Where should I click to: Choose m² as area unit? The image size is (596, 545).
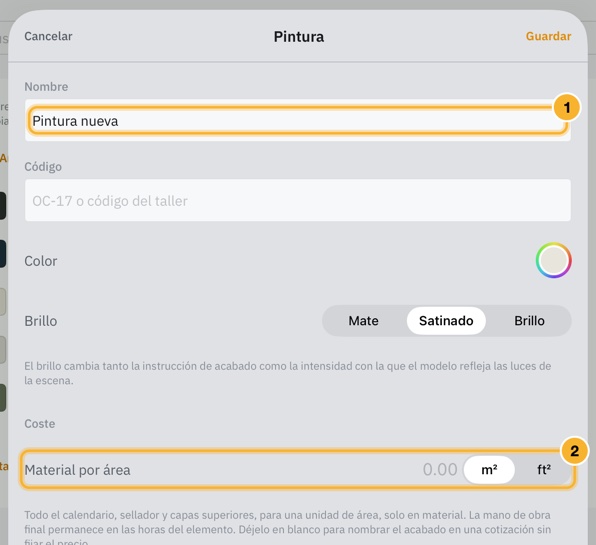[489, 470]
